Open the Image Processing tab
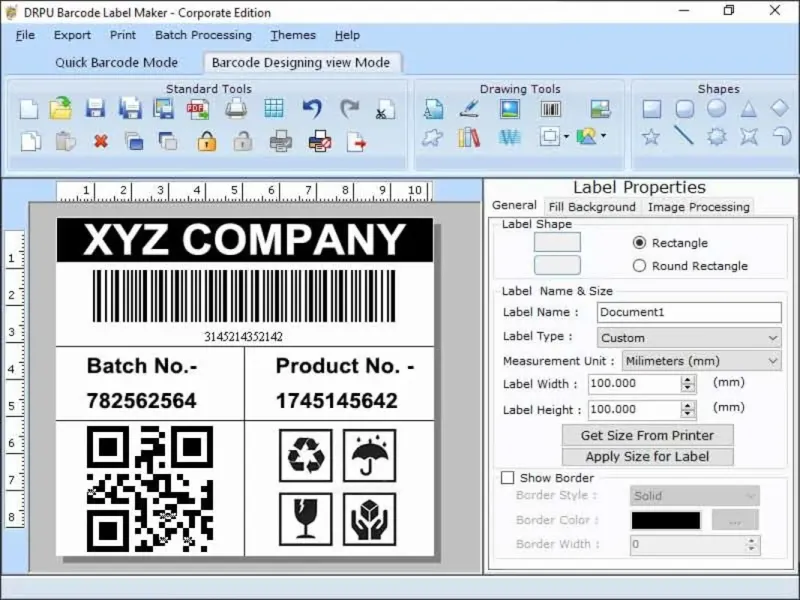800x600 pixels. pos(698,207)
